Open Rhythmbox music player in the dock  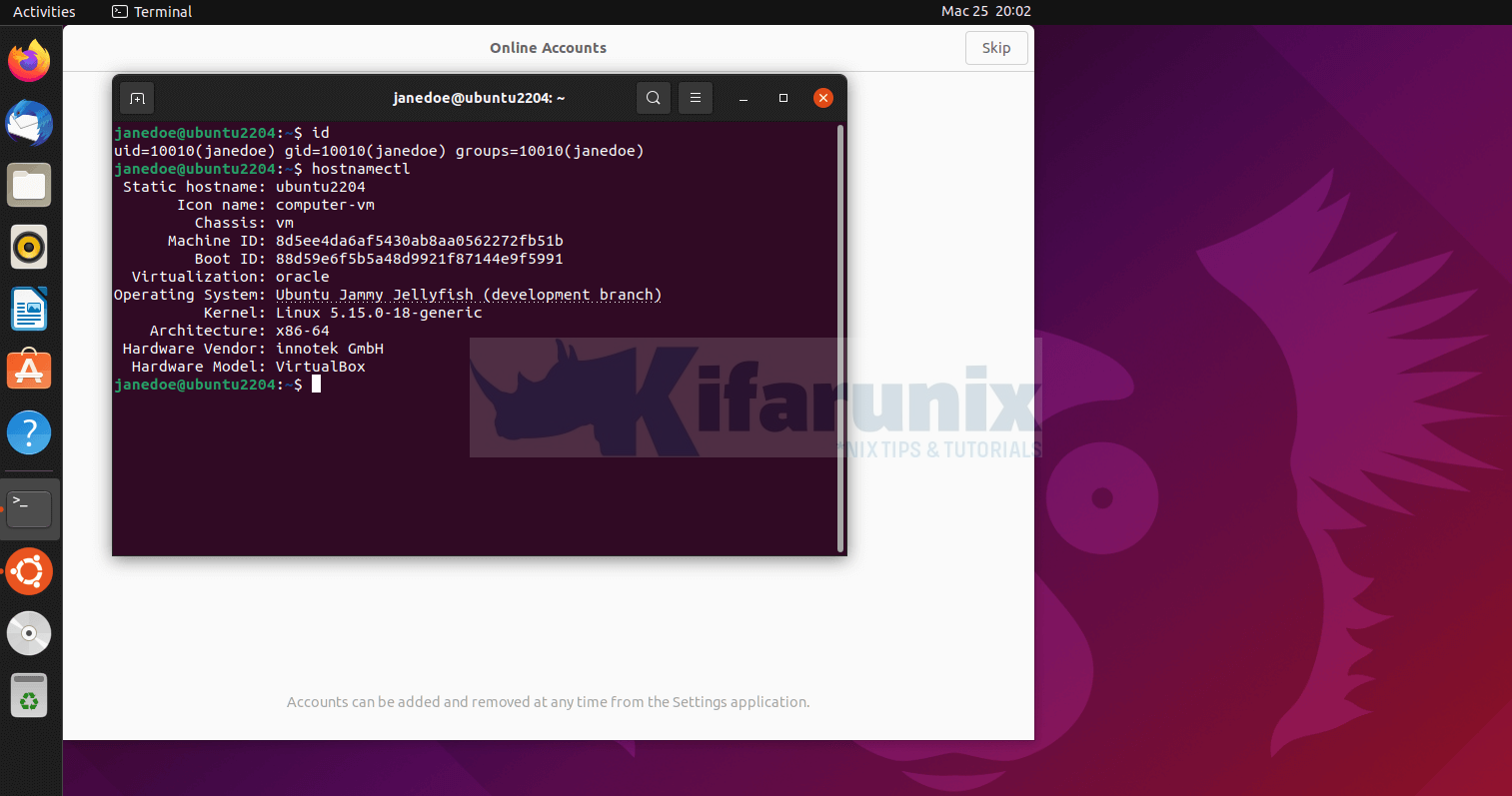(x=29, y=247)
